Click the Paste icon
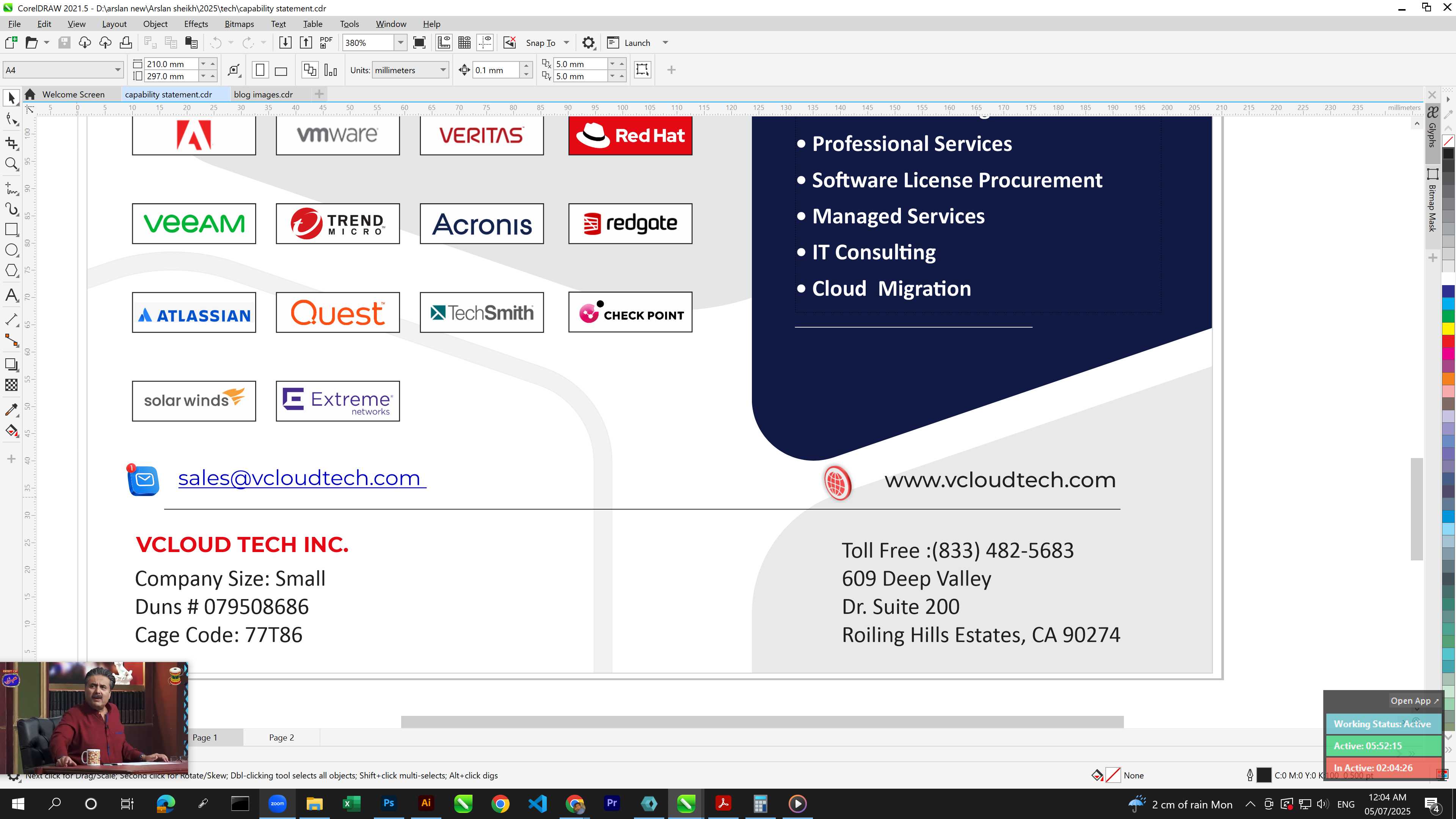 click(x=191, y=43)
